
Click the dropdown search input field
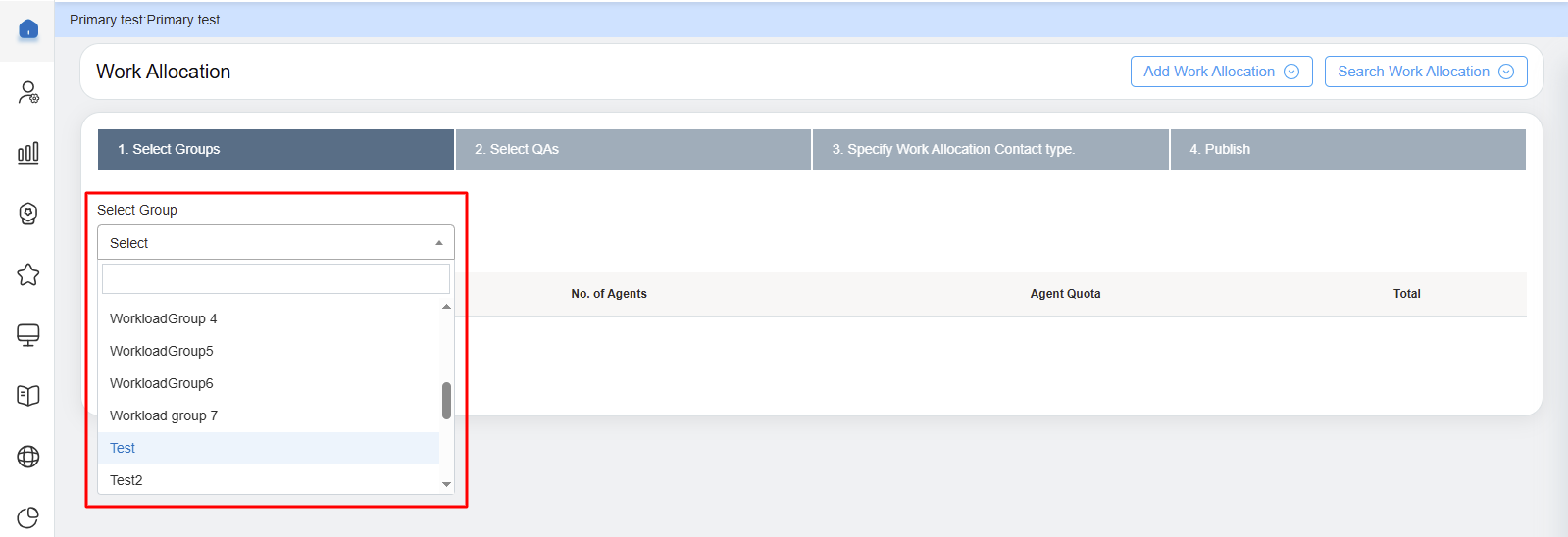pyautogui.click(x=276, y=279)
